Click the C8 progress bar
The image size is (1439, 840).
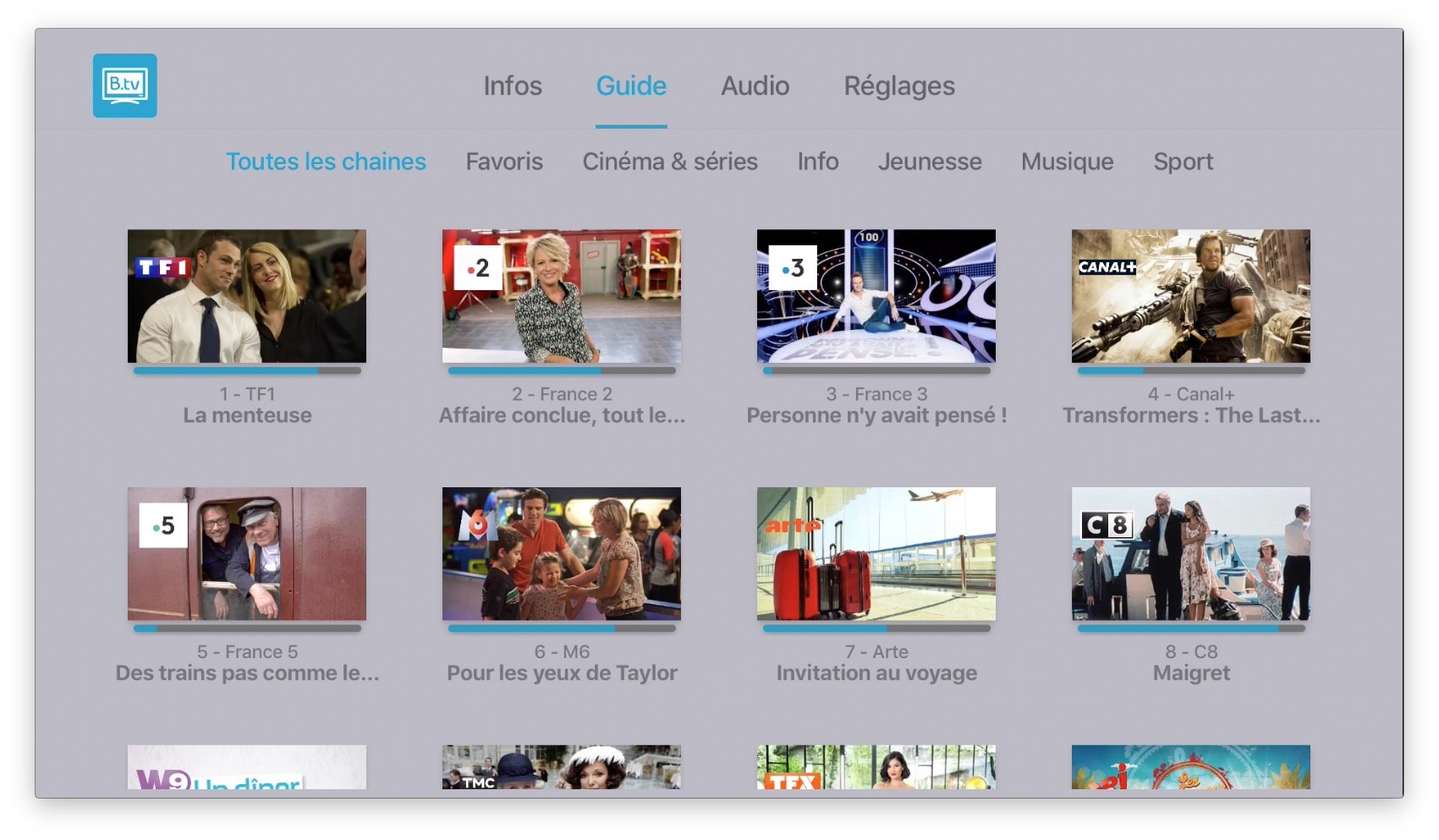(1191, 629)
